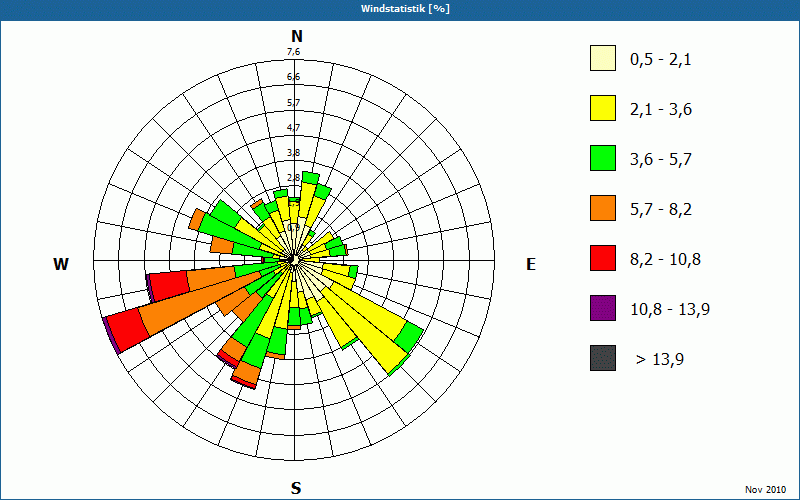Viewport: 800px width, 500px height.
Task: Click the legend label '0,5 - 2,1'
Action: point(661,60)
